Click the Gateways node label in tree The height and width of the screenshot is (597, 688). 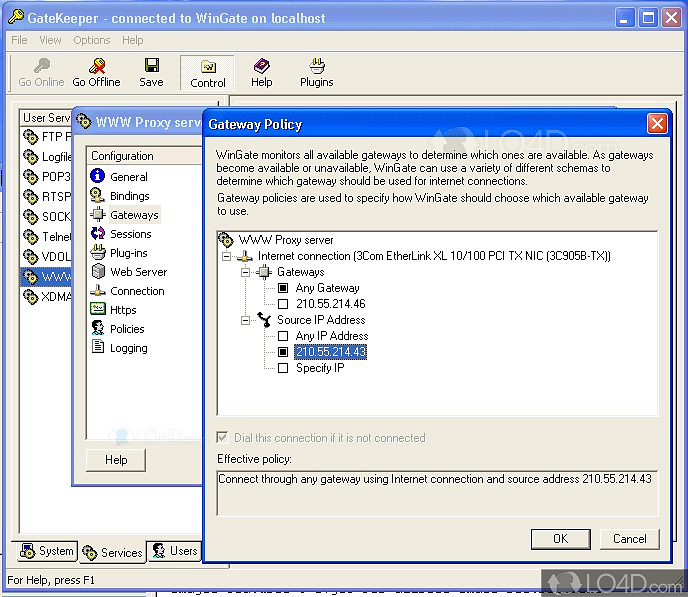tap(301, 272)
